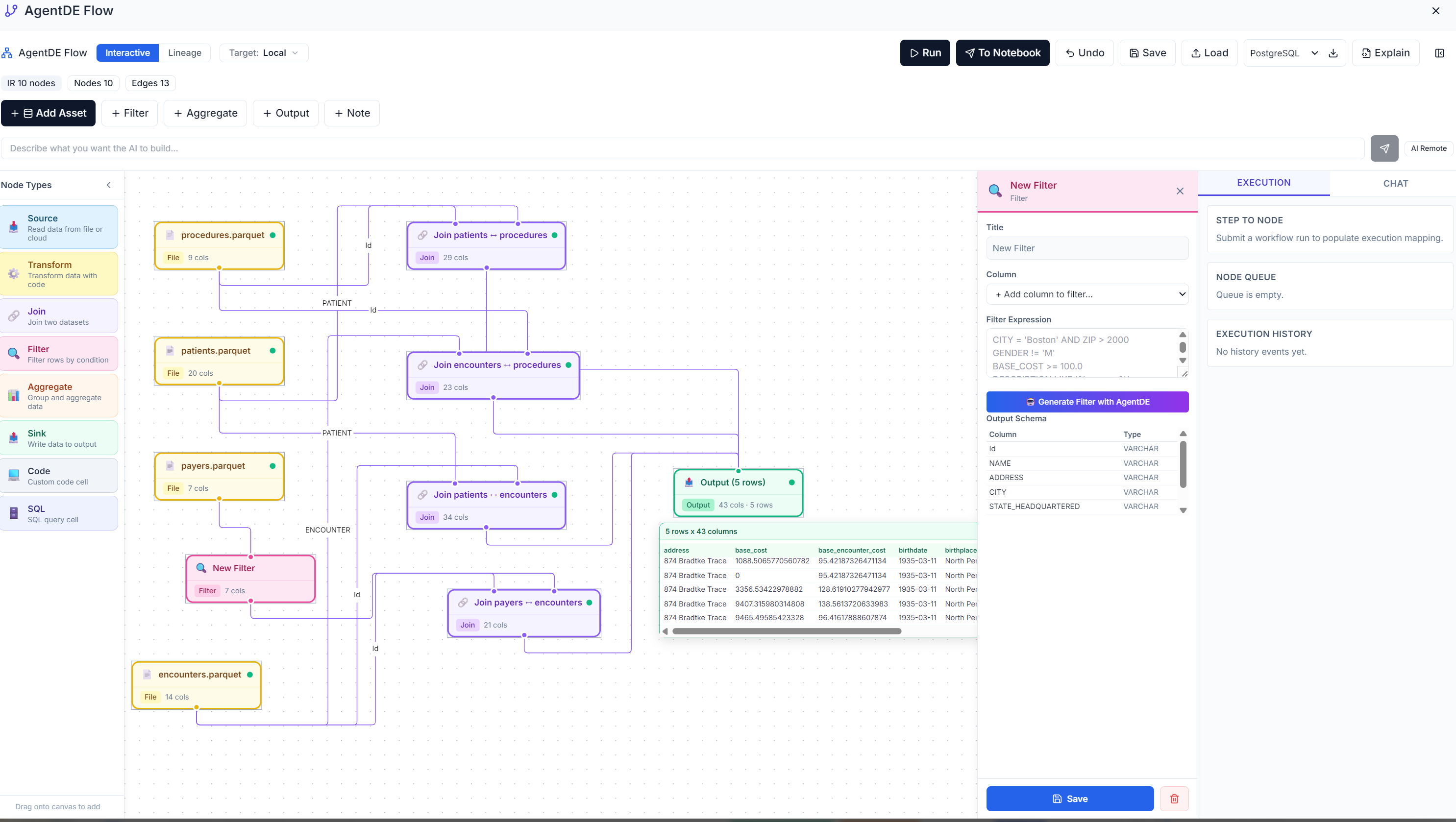1456x822 pixels.
Task: Toggle the AI Remote option
Action: [1428, 148]
